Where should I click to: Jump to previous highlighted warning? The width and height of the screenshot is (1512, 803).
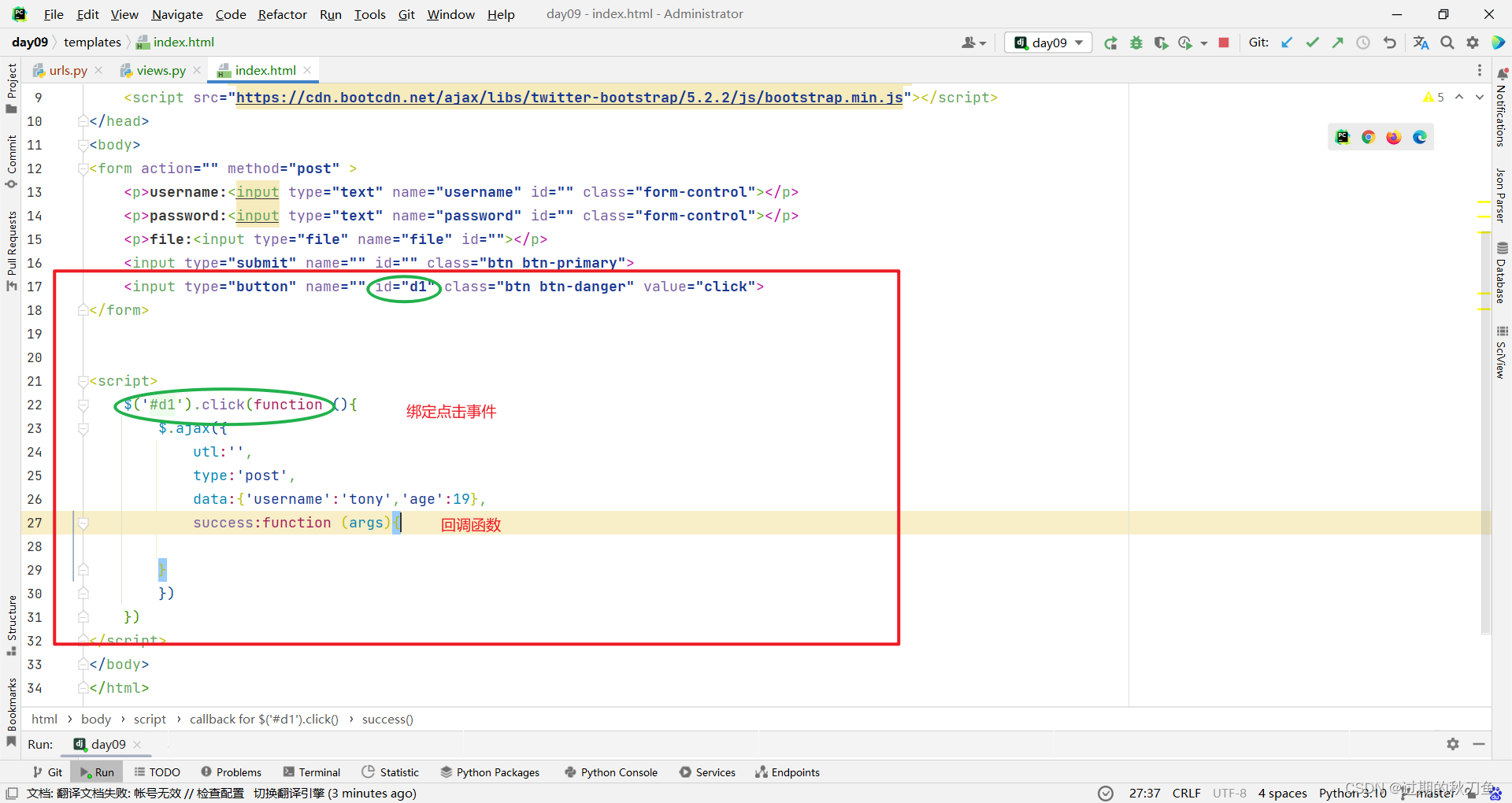[x=1459, y=97]
